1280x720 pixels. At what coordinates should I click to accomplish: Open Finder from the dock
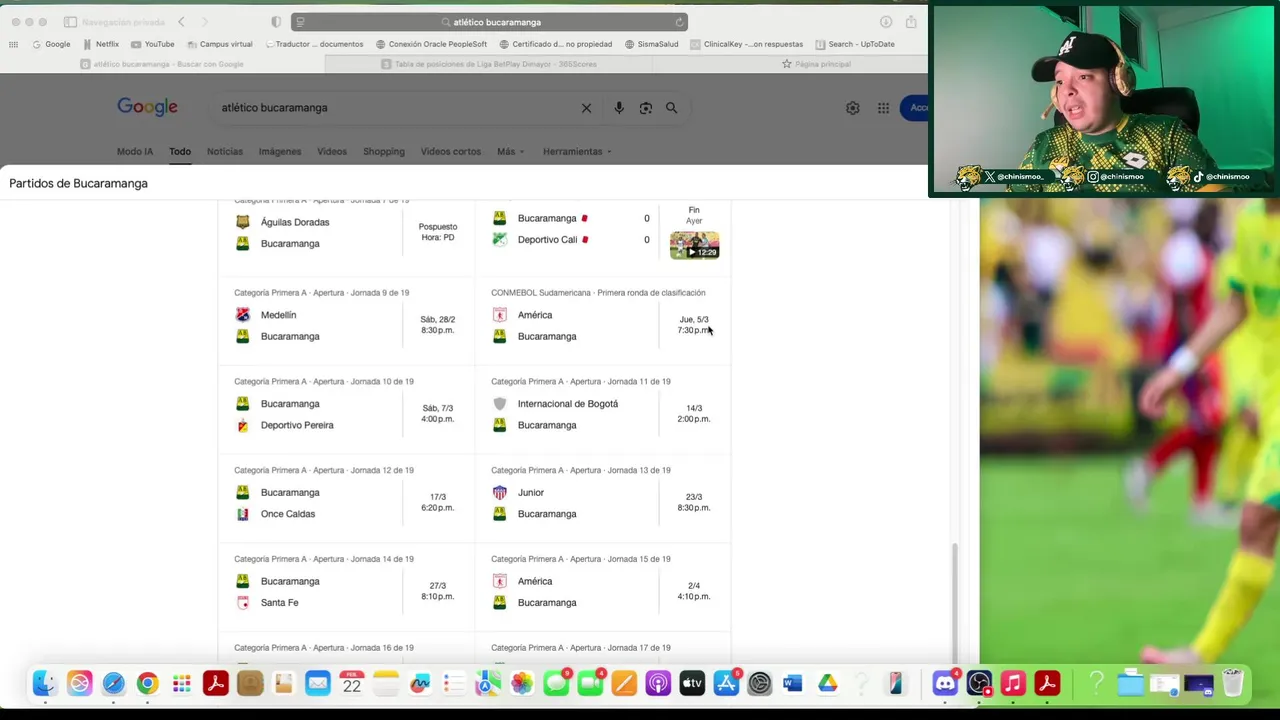[45, 684]
